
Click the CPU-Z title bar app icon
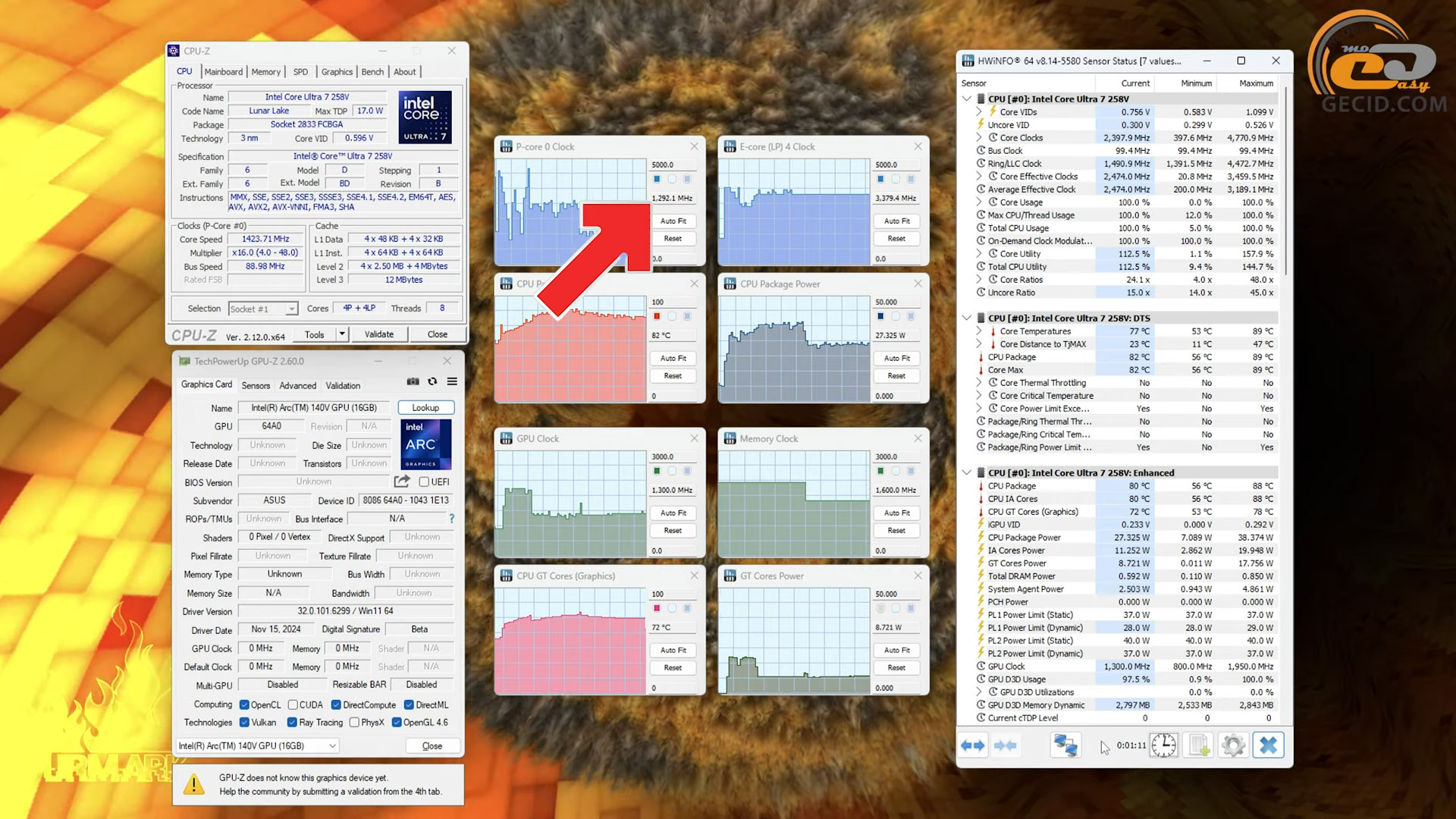click(x=174, y=51)
